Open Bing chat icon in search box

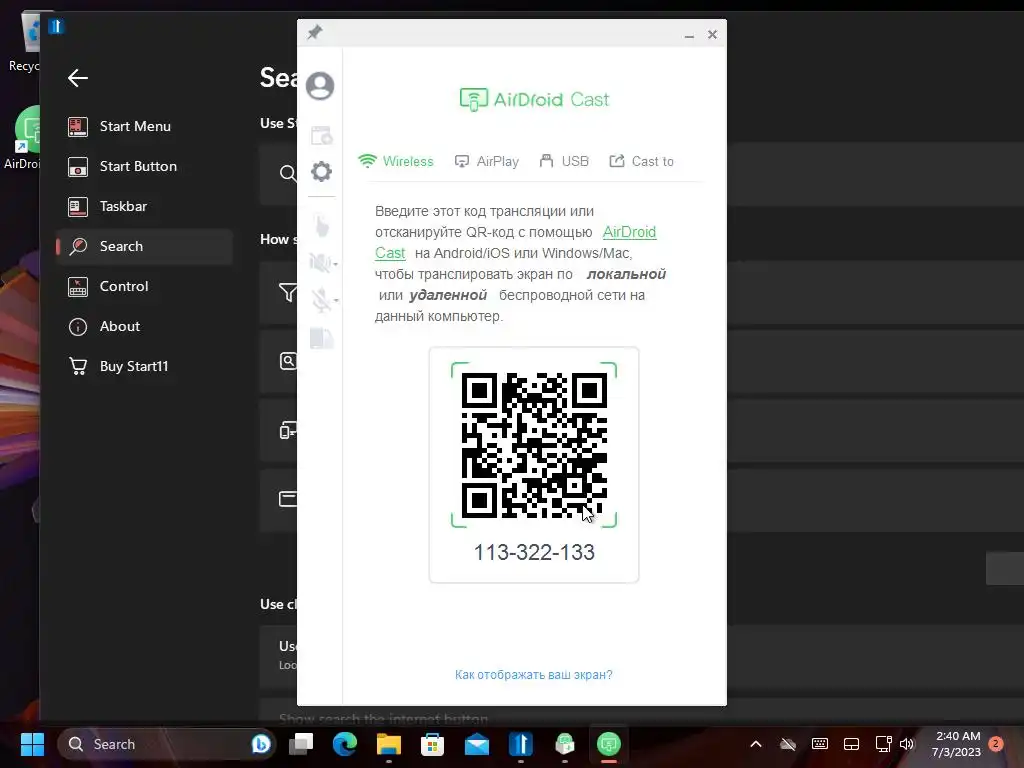coord(261,744)
